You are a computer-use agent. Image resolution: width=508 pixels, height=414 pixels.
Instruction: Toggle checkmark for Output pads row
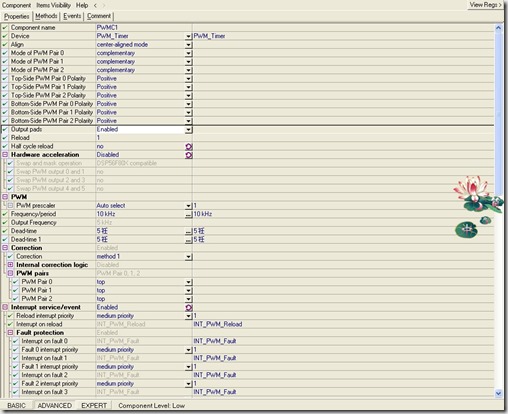click(5, 129)
